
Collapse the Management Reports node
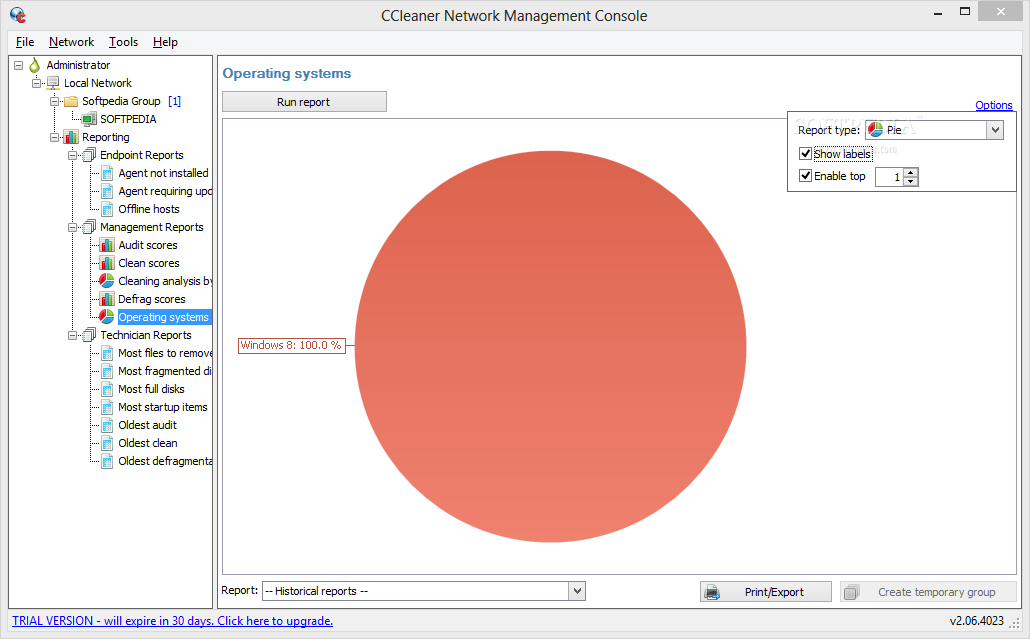click(x=72, y=227)
